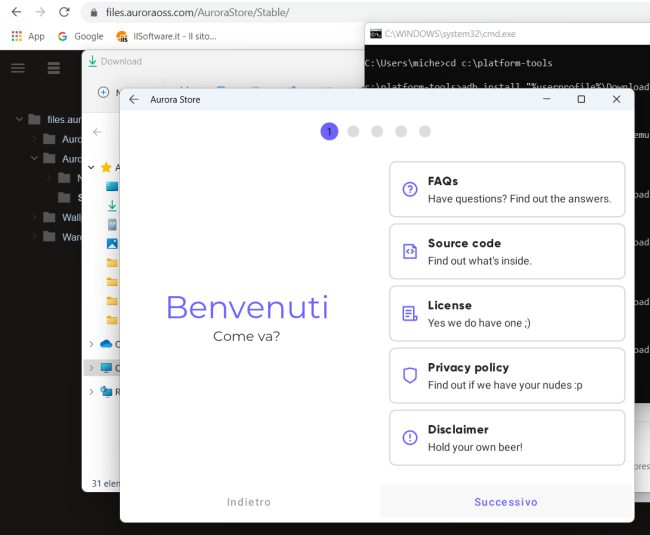Select the Documents item in Explorer sidebar
The width and height of the screenshot is (650, 535).
(x=112, y=225)
